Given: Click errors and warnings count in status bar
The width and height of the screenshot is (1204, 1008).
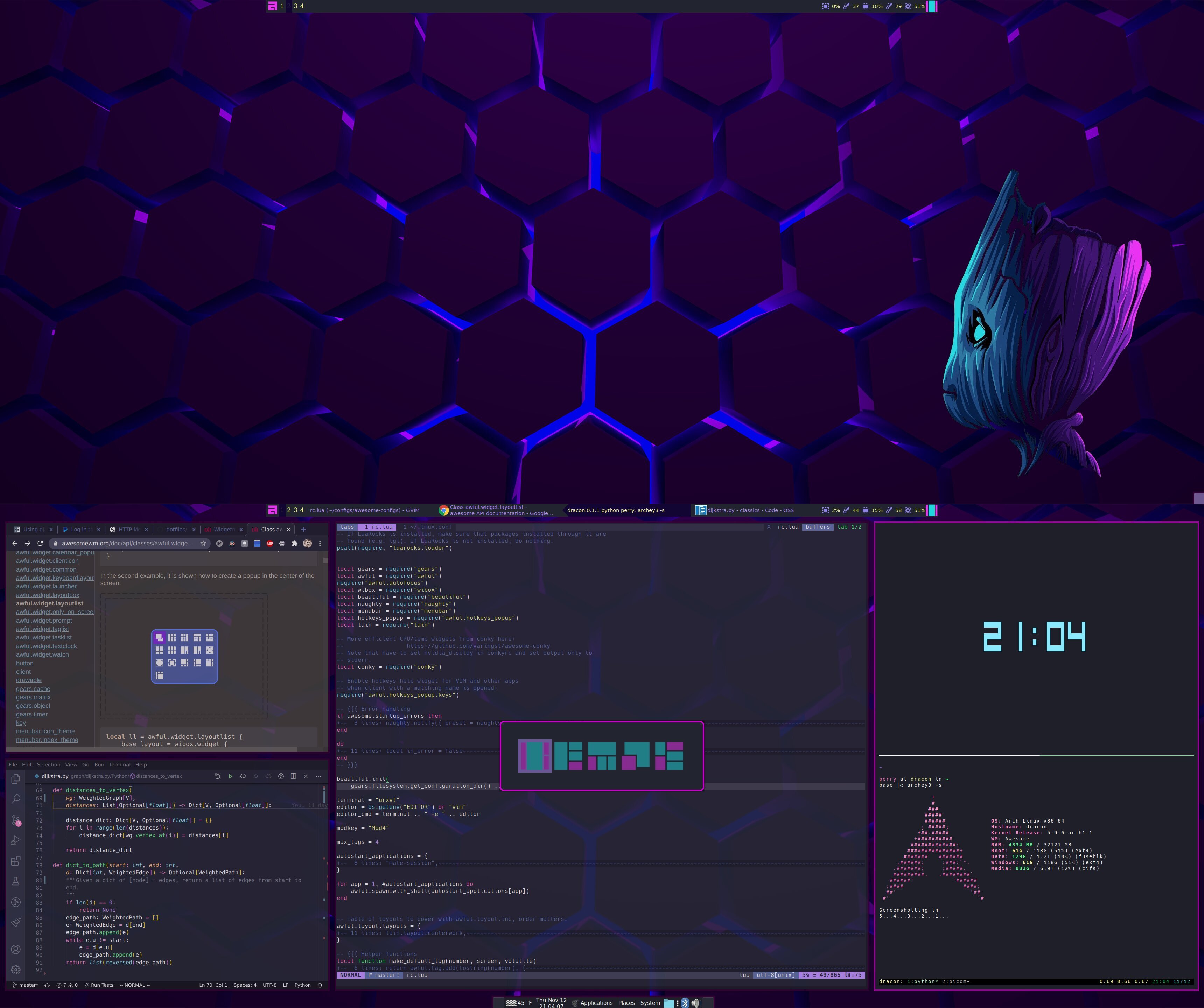Looking at the screenshot, I should click(67, 985).
